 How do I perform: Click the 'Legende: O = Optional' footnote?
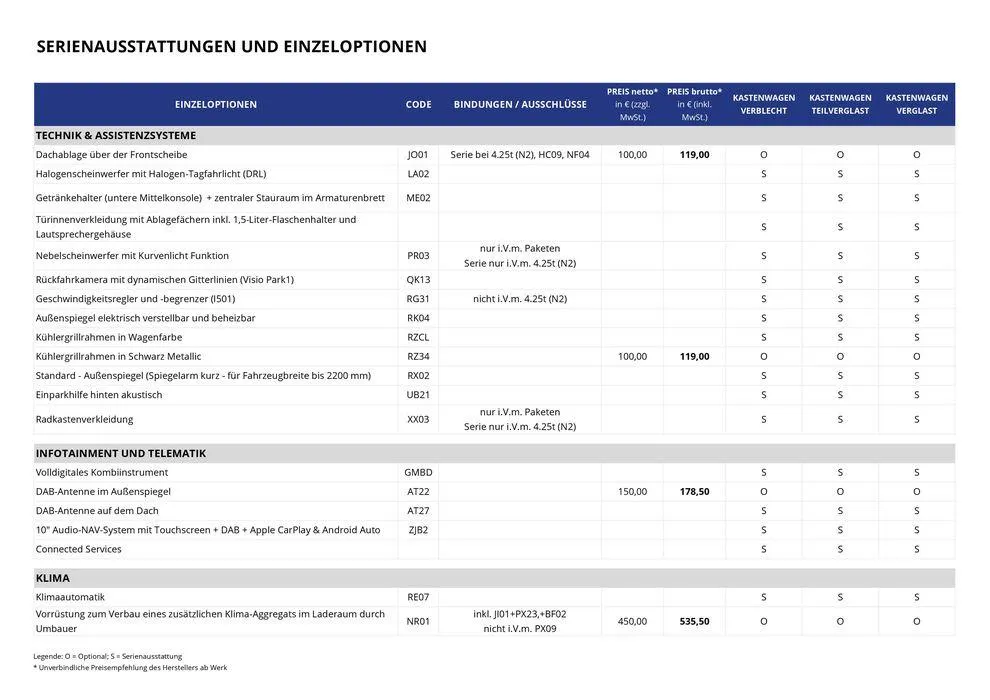[108, 656]
